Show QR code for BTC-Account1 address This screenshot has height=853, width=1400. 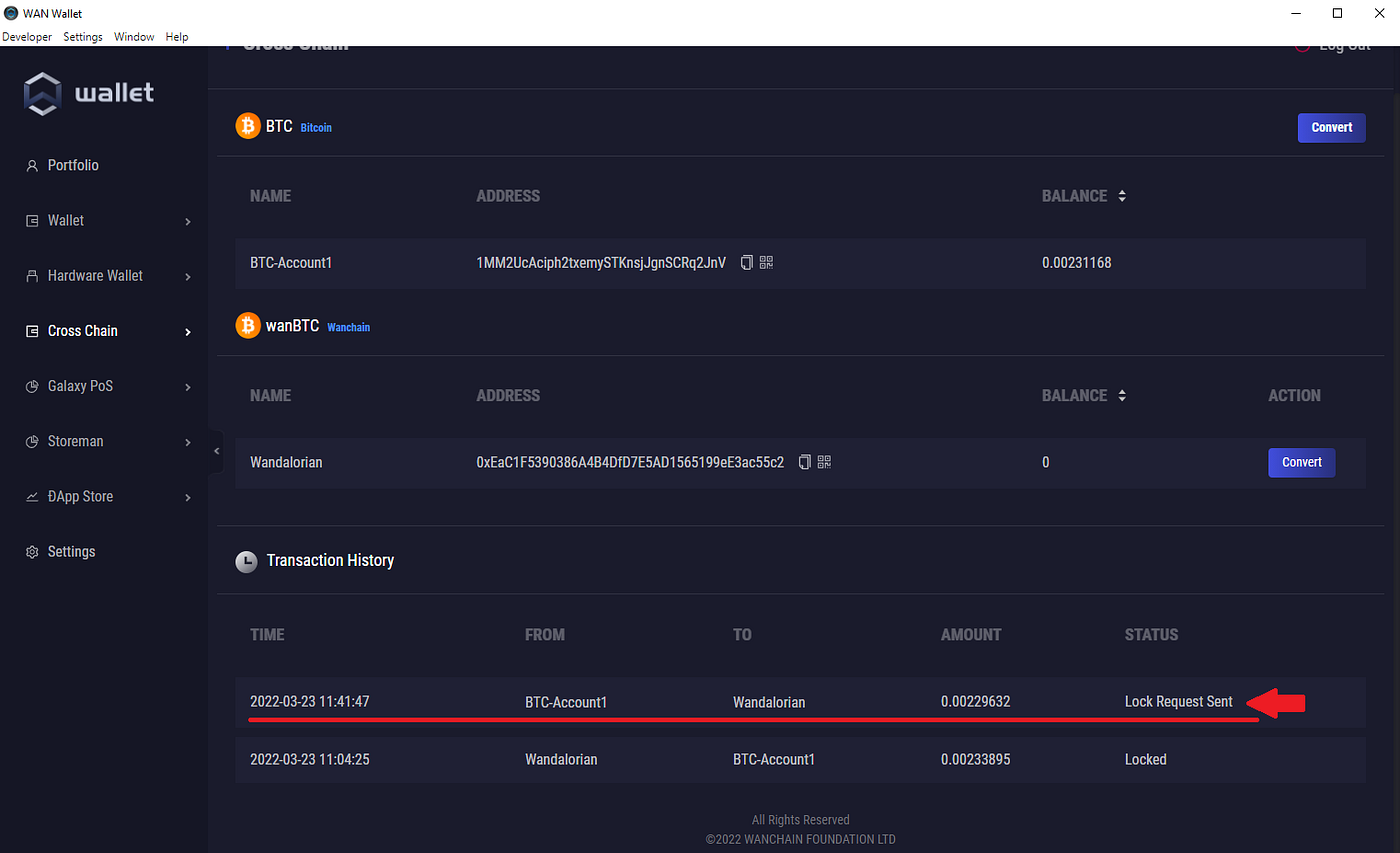(767, 263)
